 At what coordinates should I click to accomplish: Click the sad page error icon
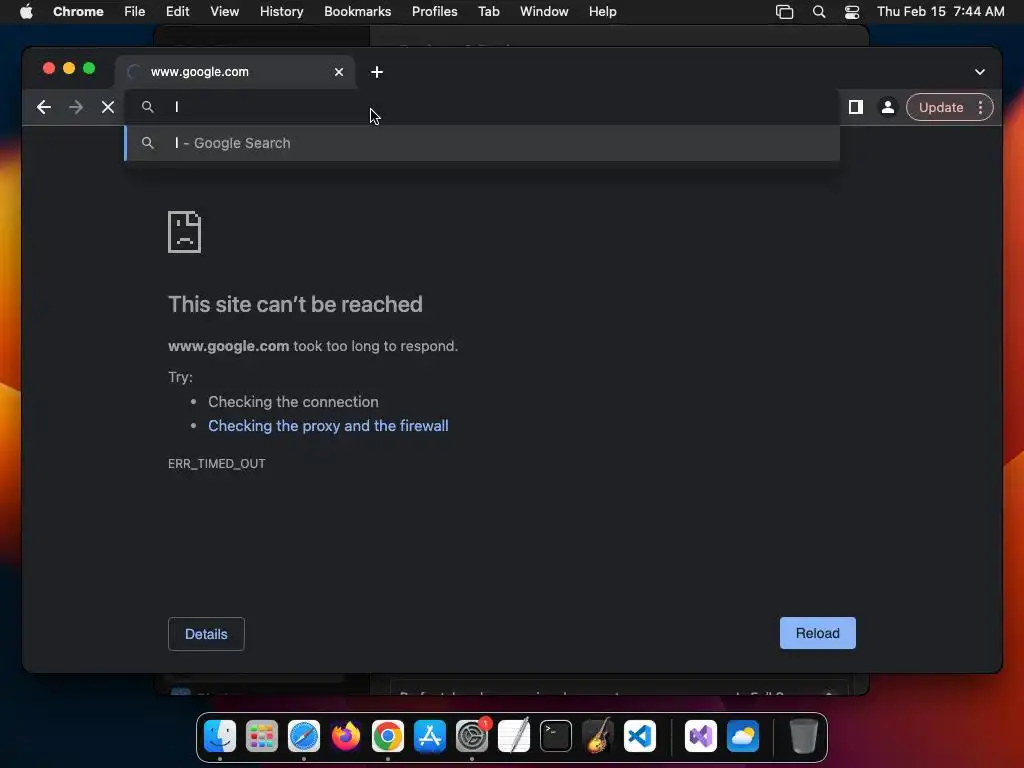[184, 232]
